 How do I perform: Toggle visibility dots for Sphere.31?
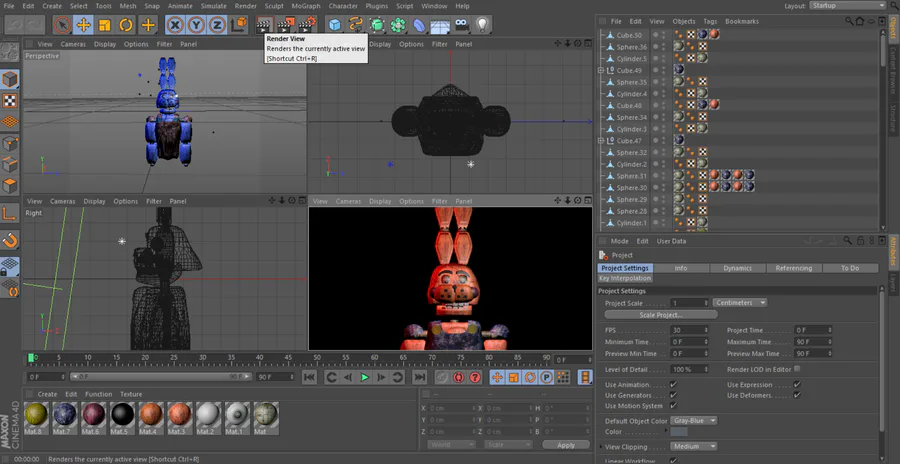pos(664,176)
